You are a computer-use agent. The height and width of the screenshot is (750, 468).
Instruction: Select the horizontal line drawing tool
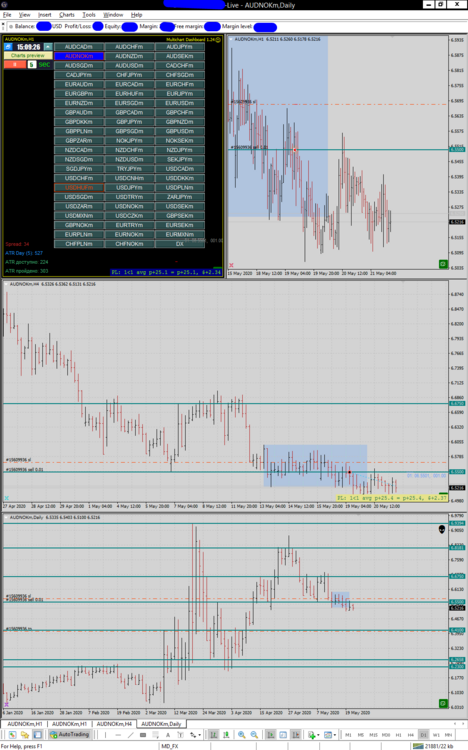[x=118, y=734]
